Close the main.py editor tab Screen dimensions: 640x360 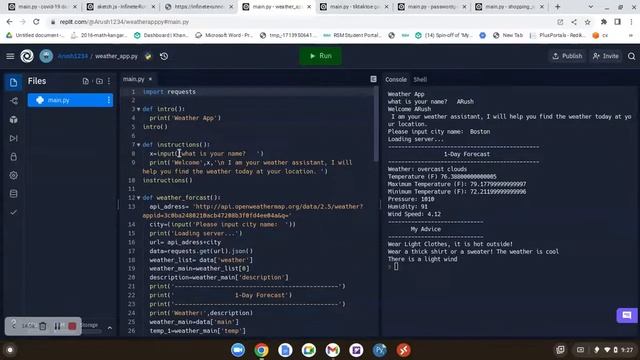coord(150,79)
